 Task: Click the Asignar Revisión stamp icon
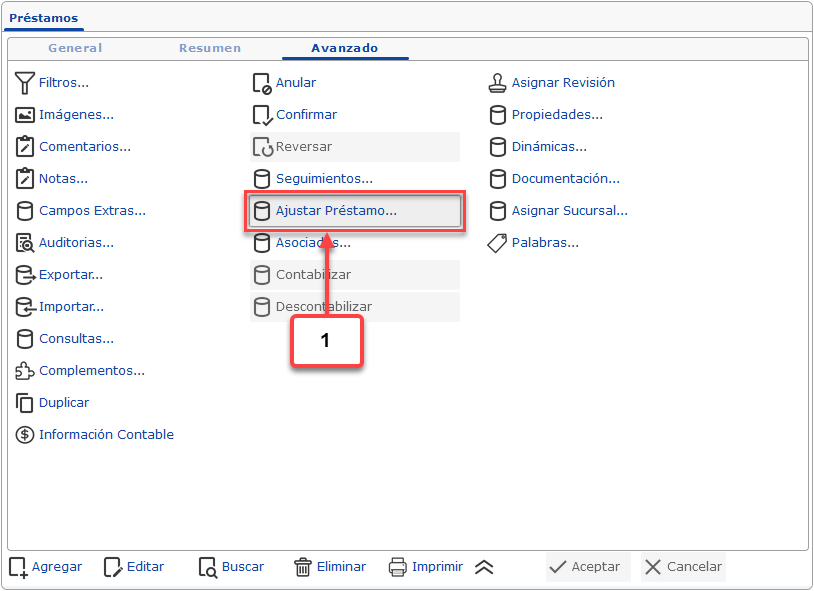pyautogui.click(x=498, y=83)
